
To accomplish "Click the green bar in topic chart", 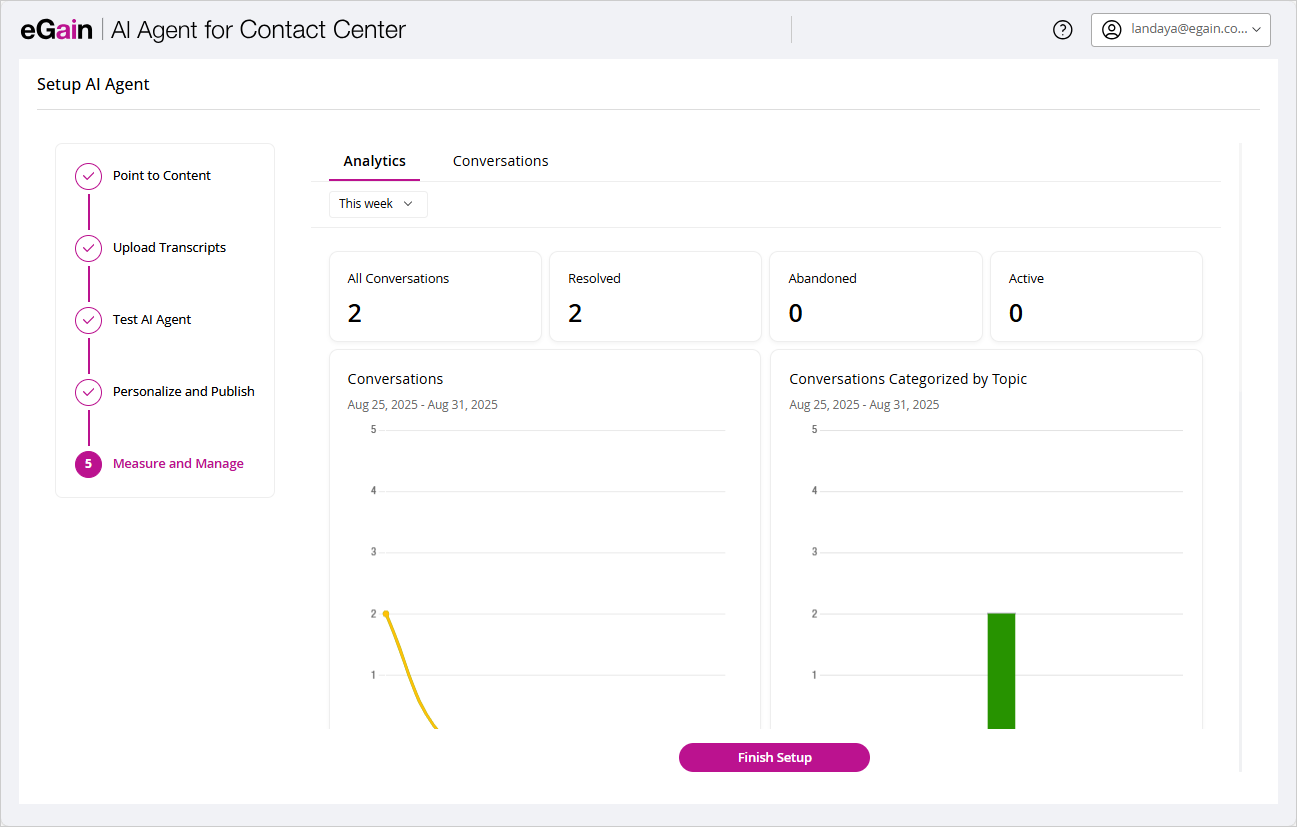I will pyautogui.click(x=1001, y=670).
